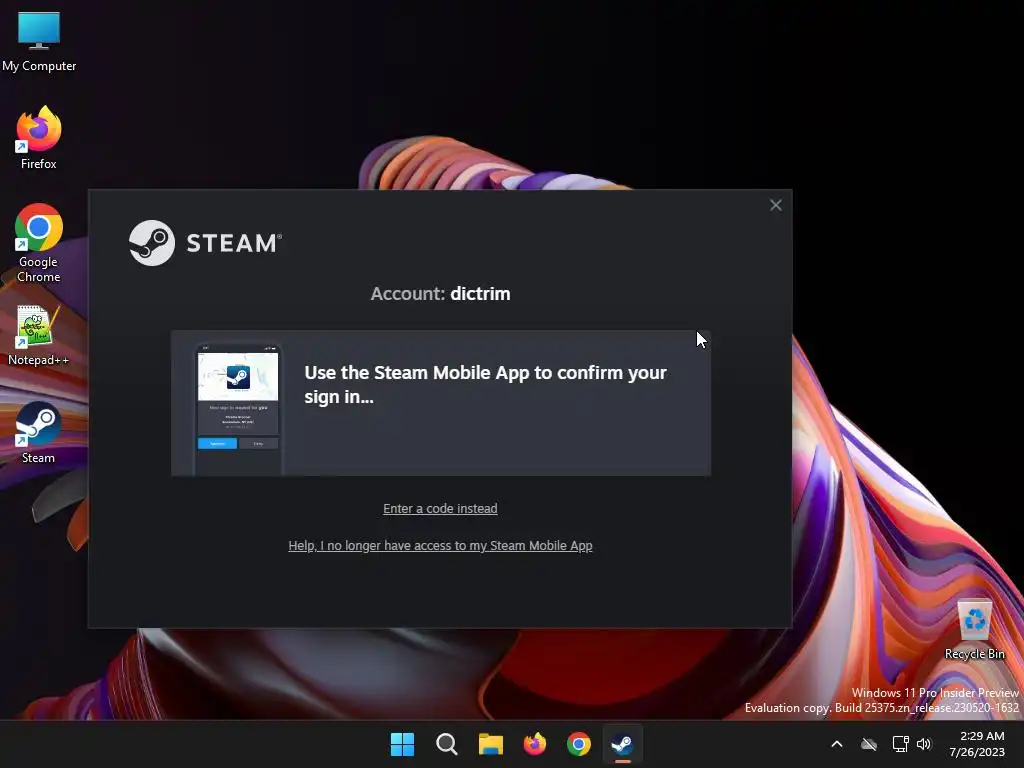Click the 'Enter a code instead' link

click(x=440, y=508)
